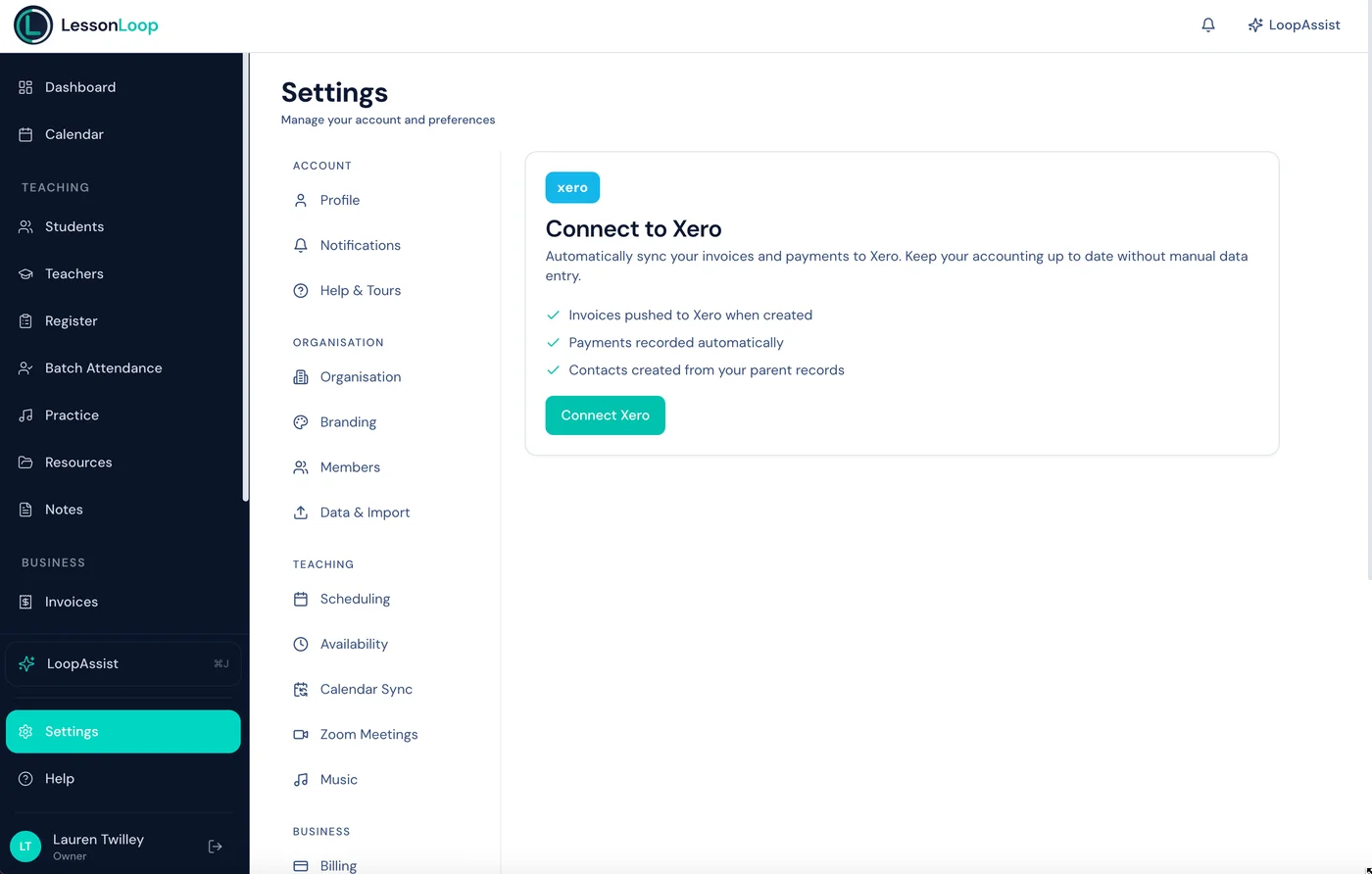Click the Calendar Sync icon
The width and height of the screenshot is (1372, 874).
(x=301, y=689)
